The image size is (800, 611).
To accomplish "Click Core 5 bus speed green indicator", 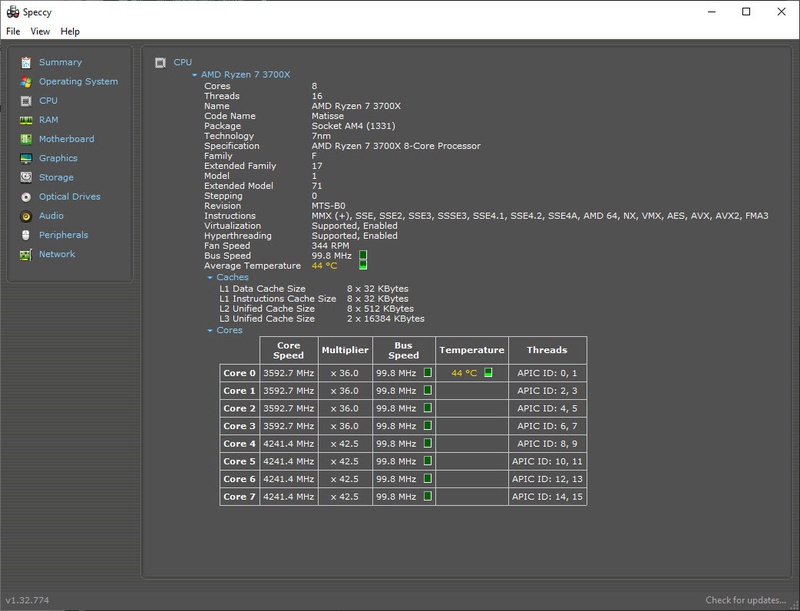I will click(x=428, y=461).
